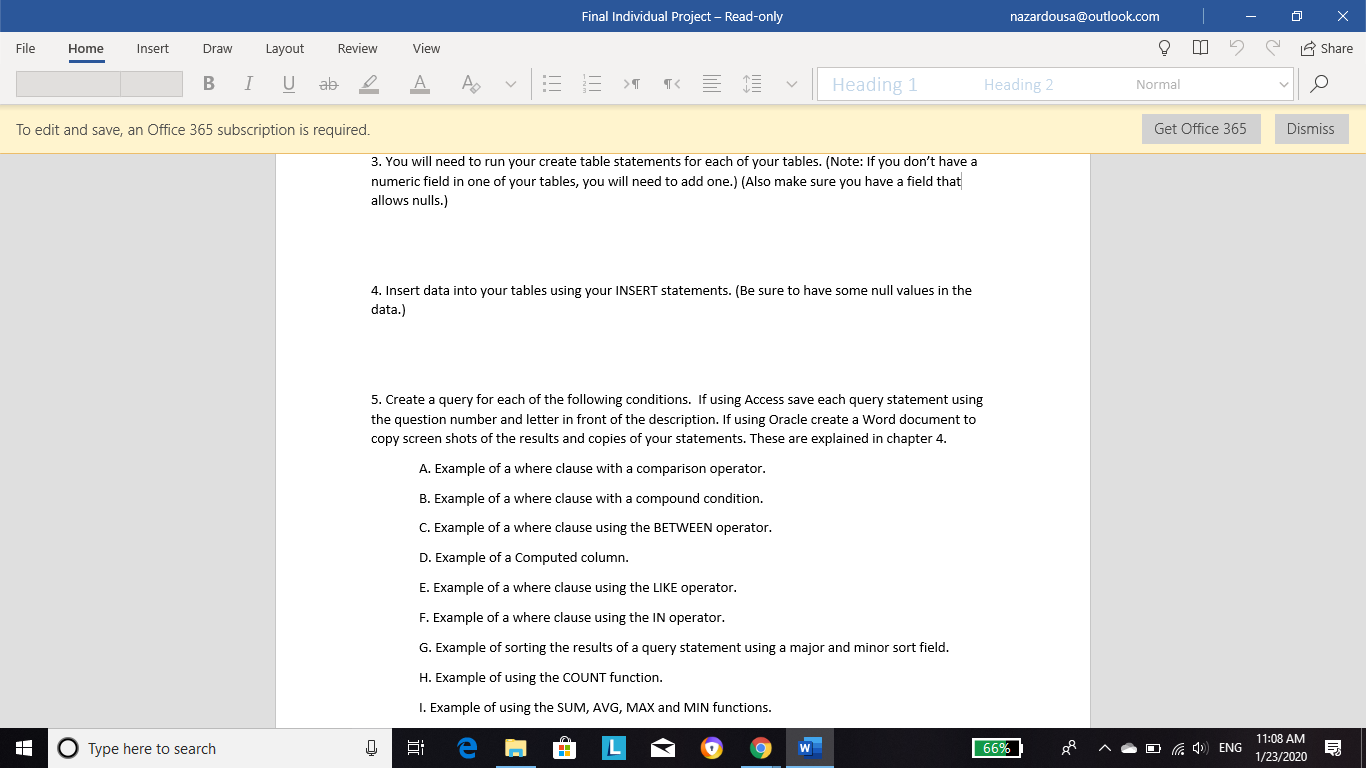The width and height of the screenshot is (1366, 768).
Task: Toggle italic formatting
Action: [x=248, y=84]
